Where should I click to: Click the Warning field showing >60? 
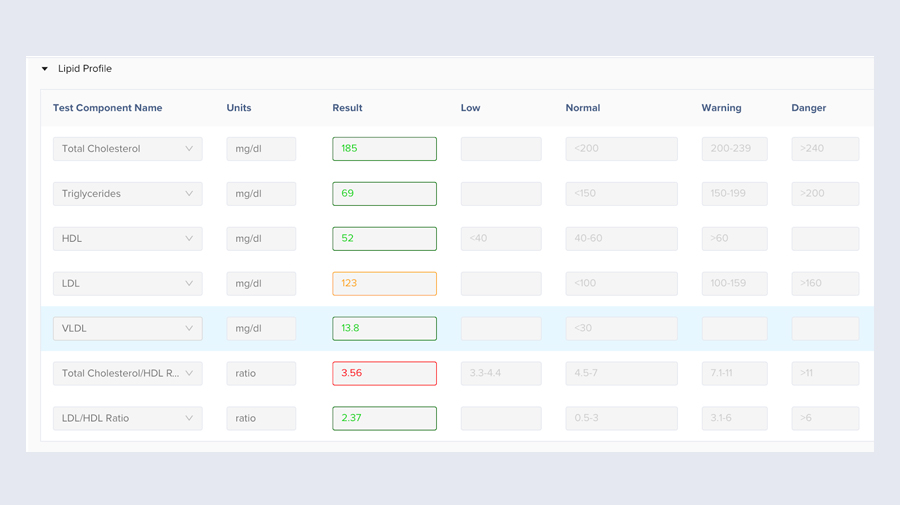tap(735, 239)
